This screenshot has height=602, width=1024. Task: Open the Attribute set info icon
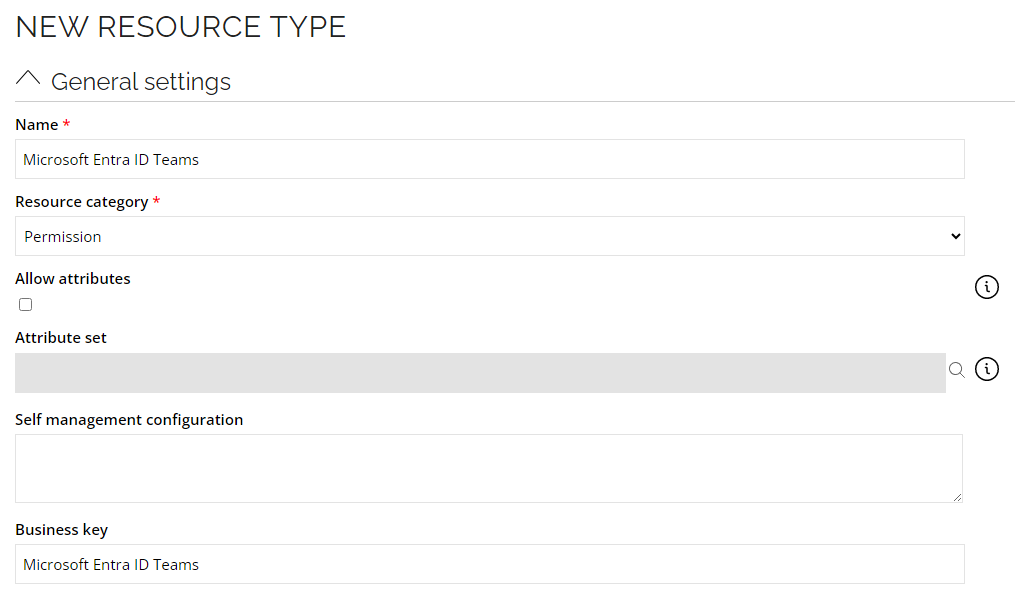click(986, 369)
